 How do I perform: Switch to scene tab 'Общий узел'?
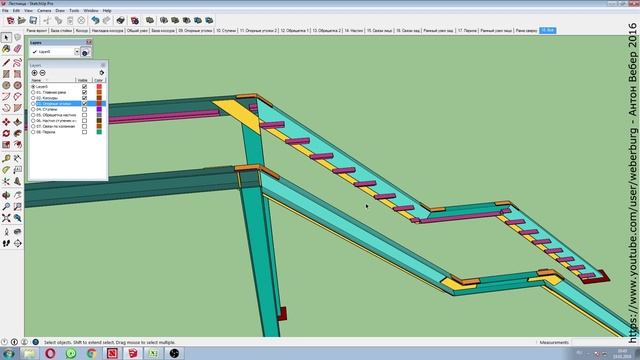point(137,31)
